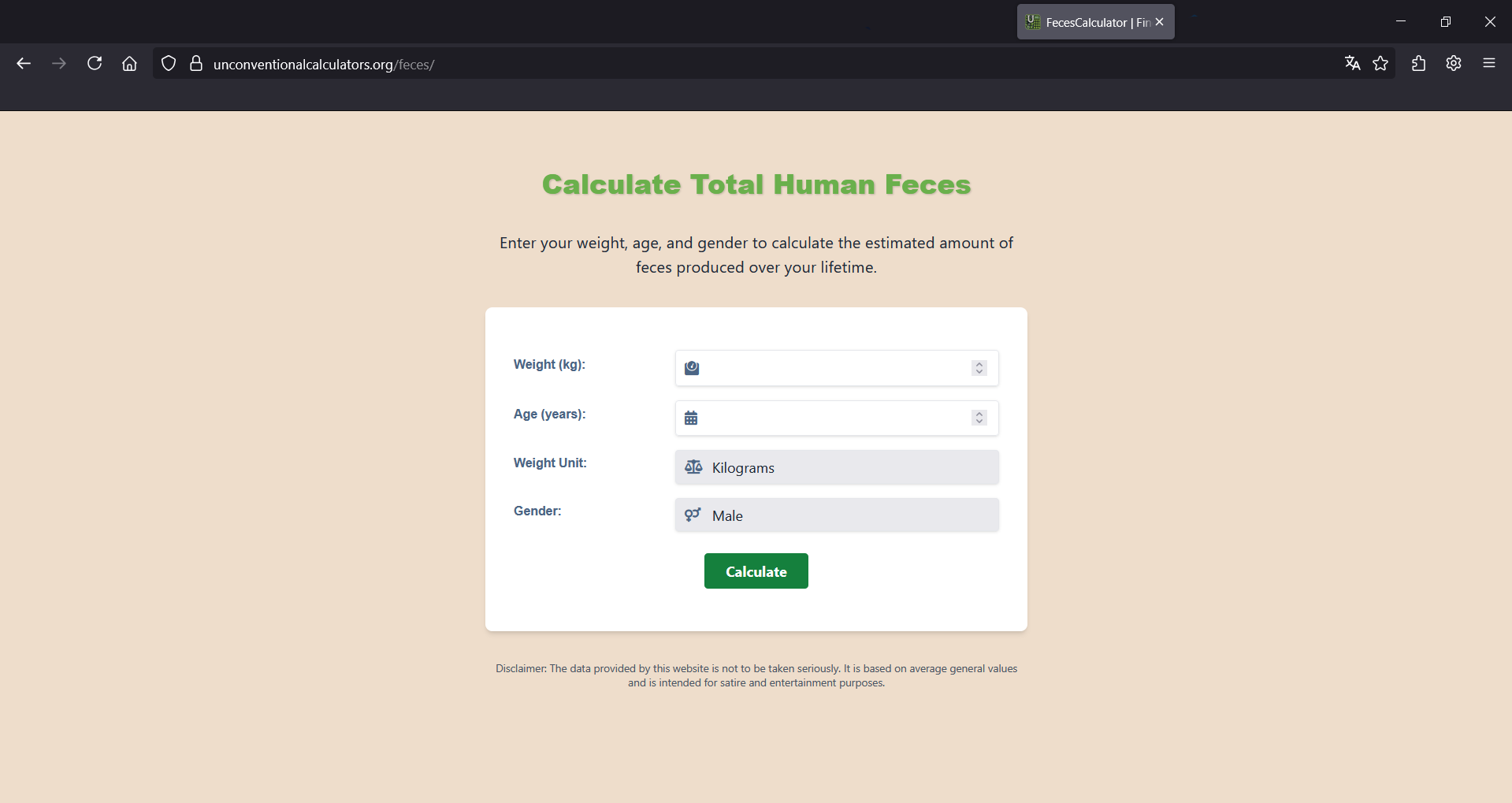Click the forward navigation arrow
Viewport: 1512px width, 803px height.
click(59, 64)
